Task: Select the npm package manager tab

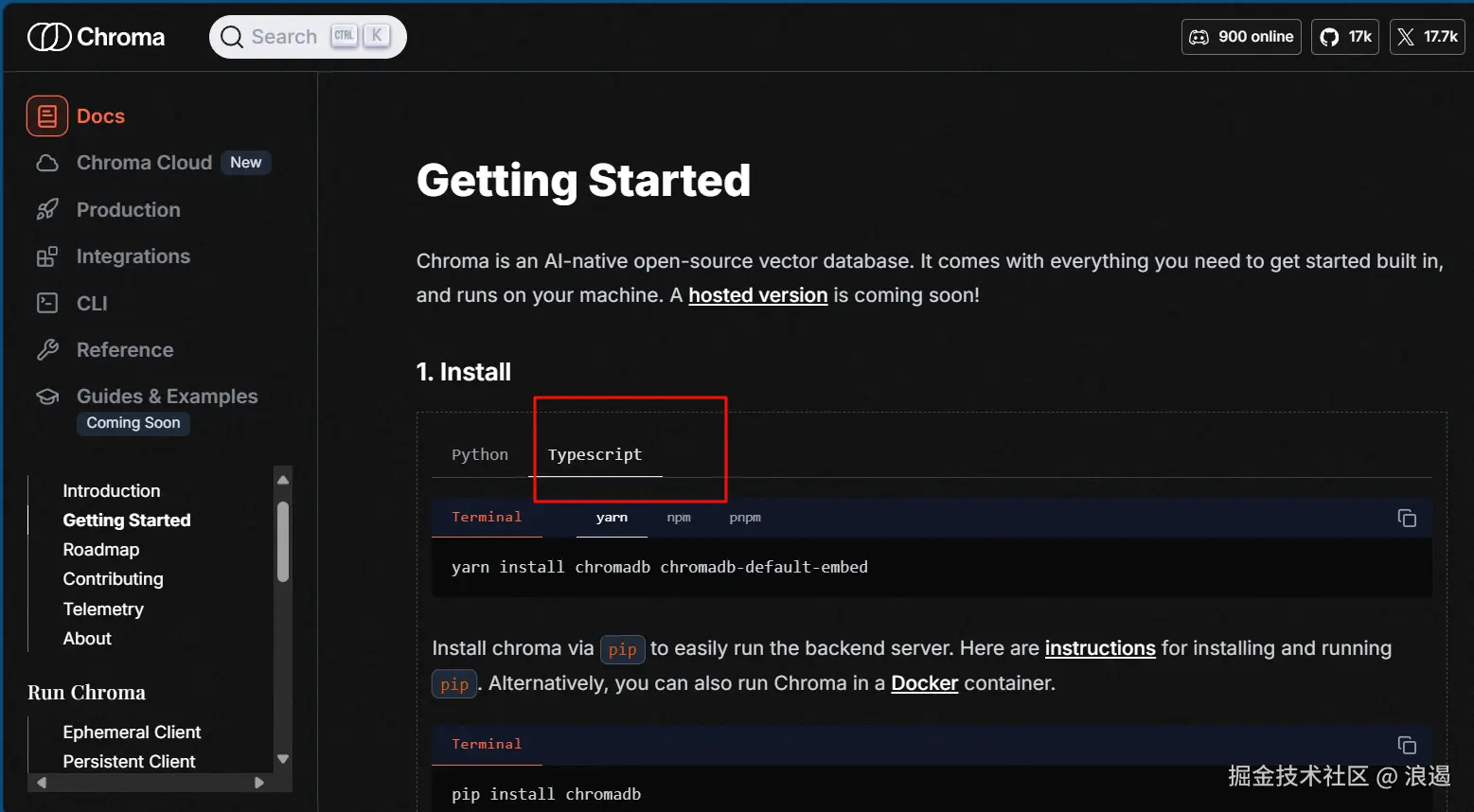Action: coord(679,518)
